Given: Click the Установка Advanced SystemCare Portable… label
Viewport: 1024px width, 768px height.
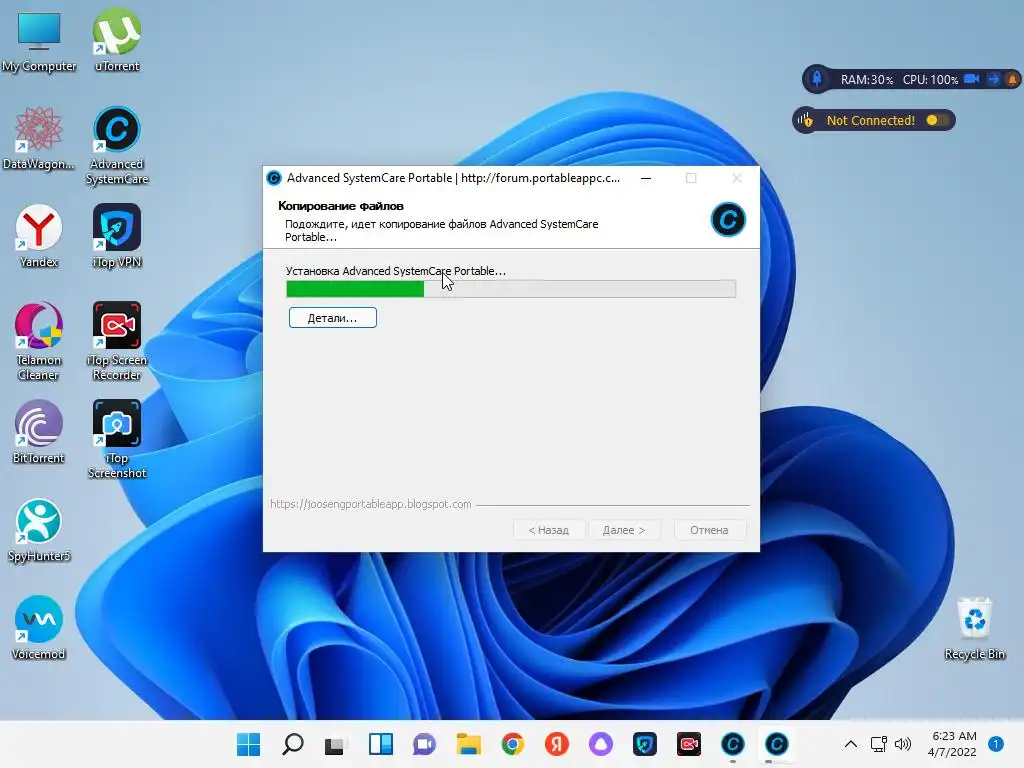Looking at the screenshot, I should pyautogui.click(x=396, y=271).
